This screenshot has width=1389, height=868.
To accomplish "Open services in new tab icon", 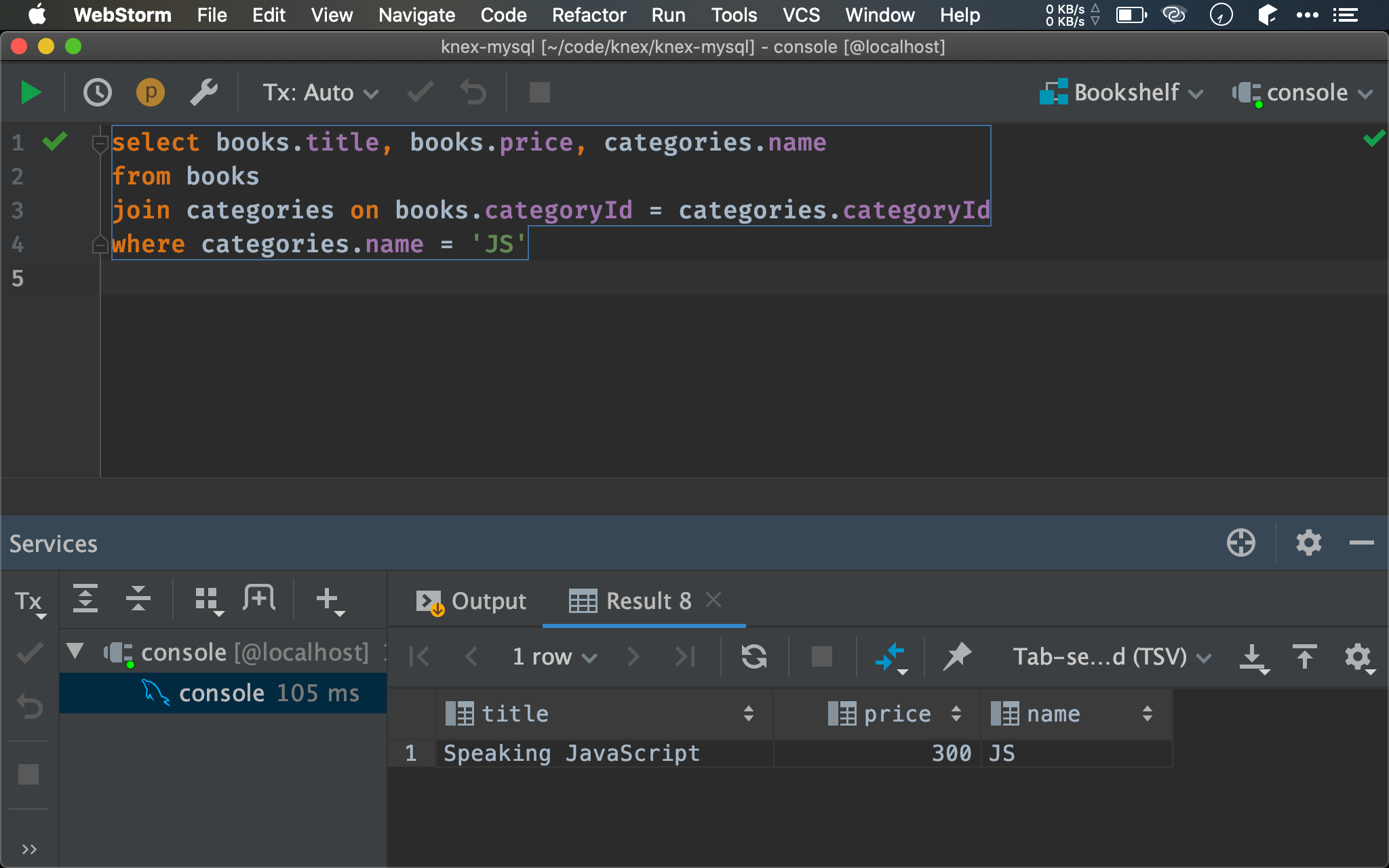I will (259, 599).
